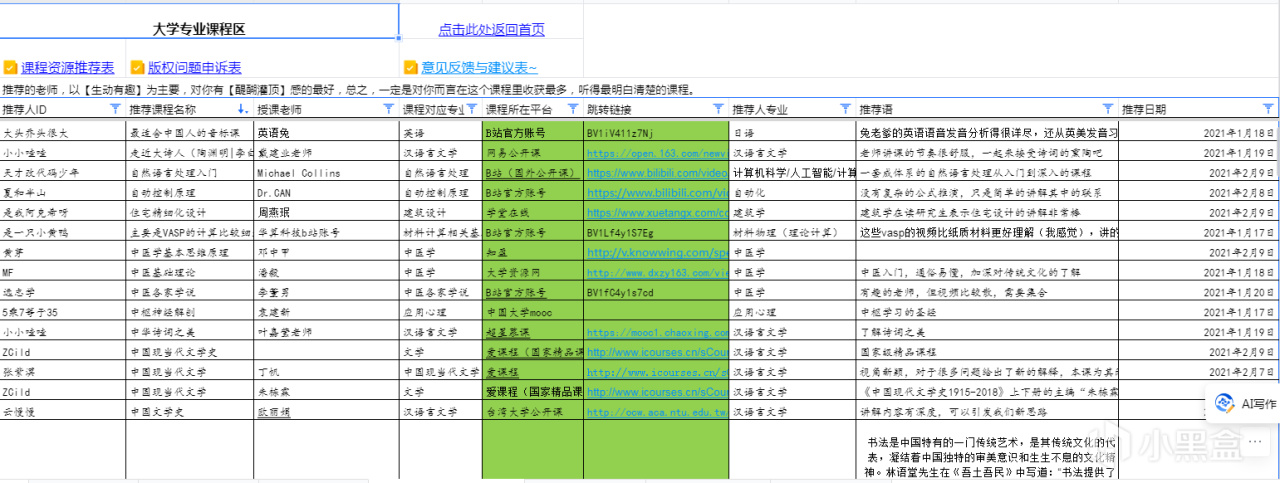Screen dimensions: 1280x483
Task: Select the 5乘7等于35 recommender cell
Action: [63, 312]
